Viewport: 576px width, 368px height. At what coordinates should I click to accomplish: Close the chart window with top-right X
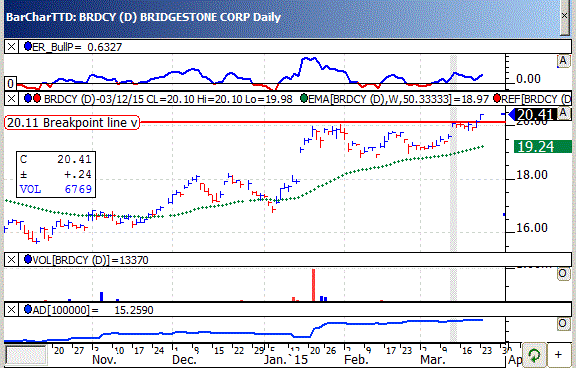click(x=565, y=15)
